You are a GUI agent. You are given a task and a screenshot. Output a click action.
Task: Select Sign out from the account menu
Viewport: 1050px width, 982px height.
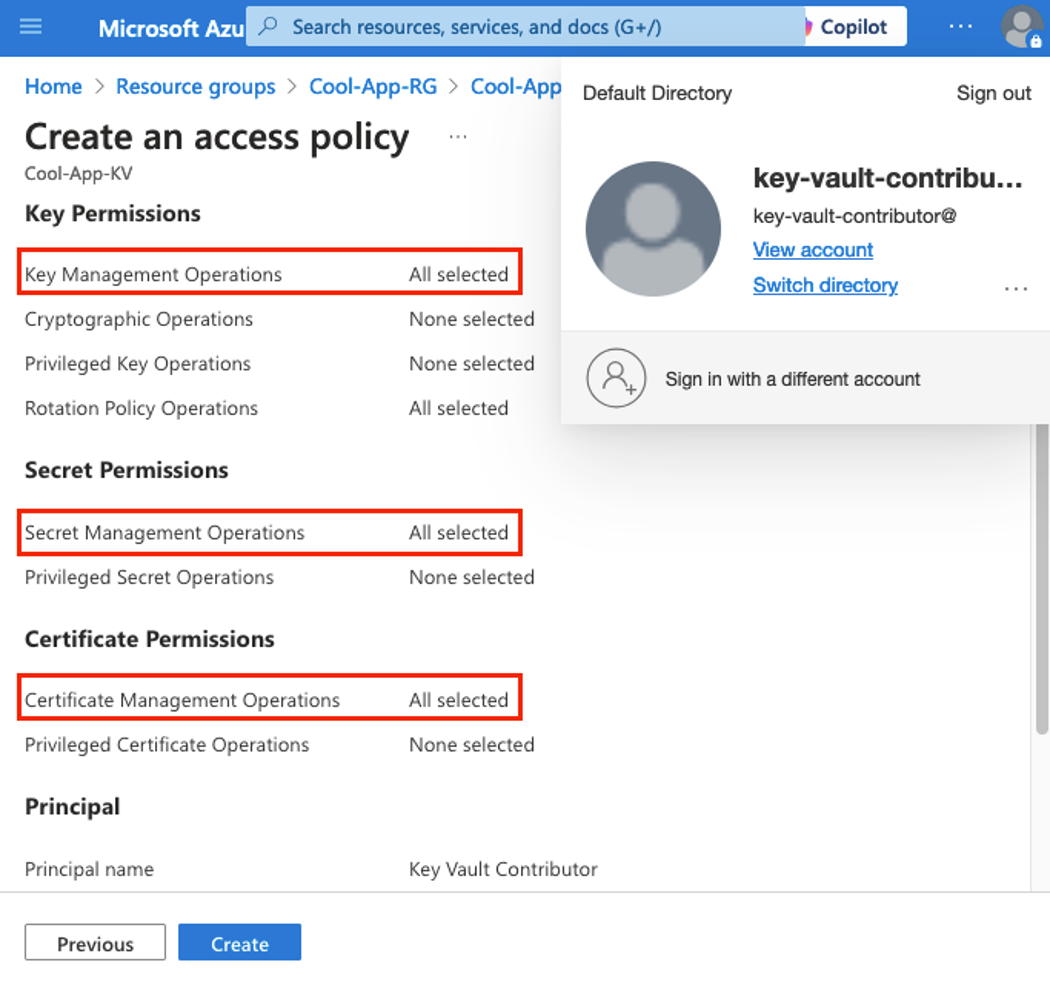click(x=993, y=92)
